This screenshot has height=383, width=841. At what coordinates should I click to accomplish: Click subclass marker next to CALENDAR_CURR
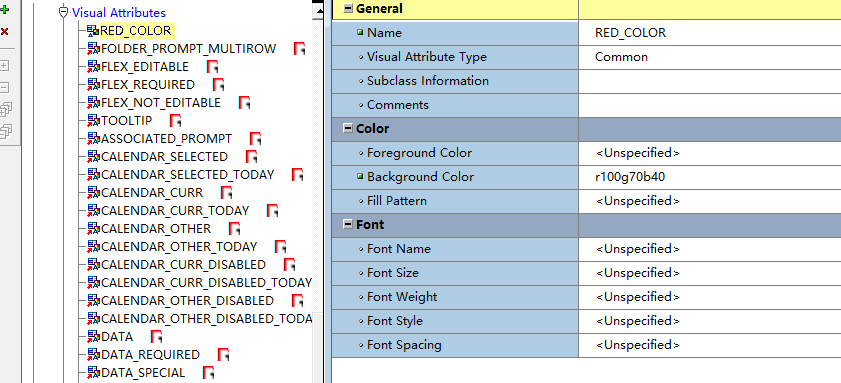(x=226, y=193)
